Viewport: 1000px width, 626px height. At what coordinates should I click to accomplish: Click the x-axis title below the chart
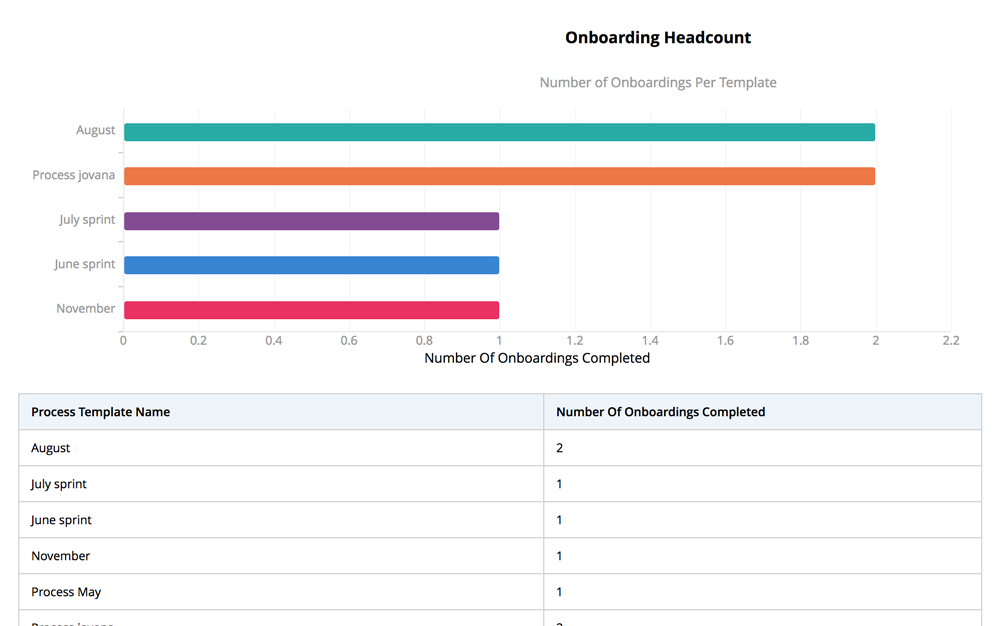tap(537, 358)
